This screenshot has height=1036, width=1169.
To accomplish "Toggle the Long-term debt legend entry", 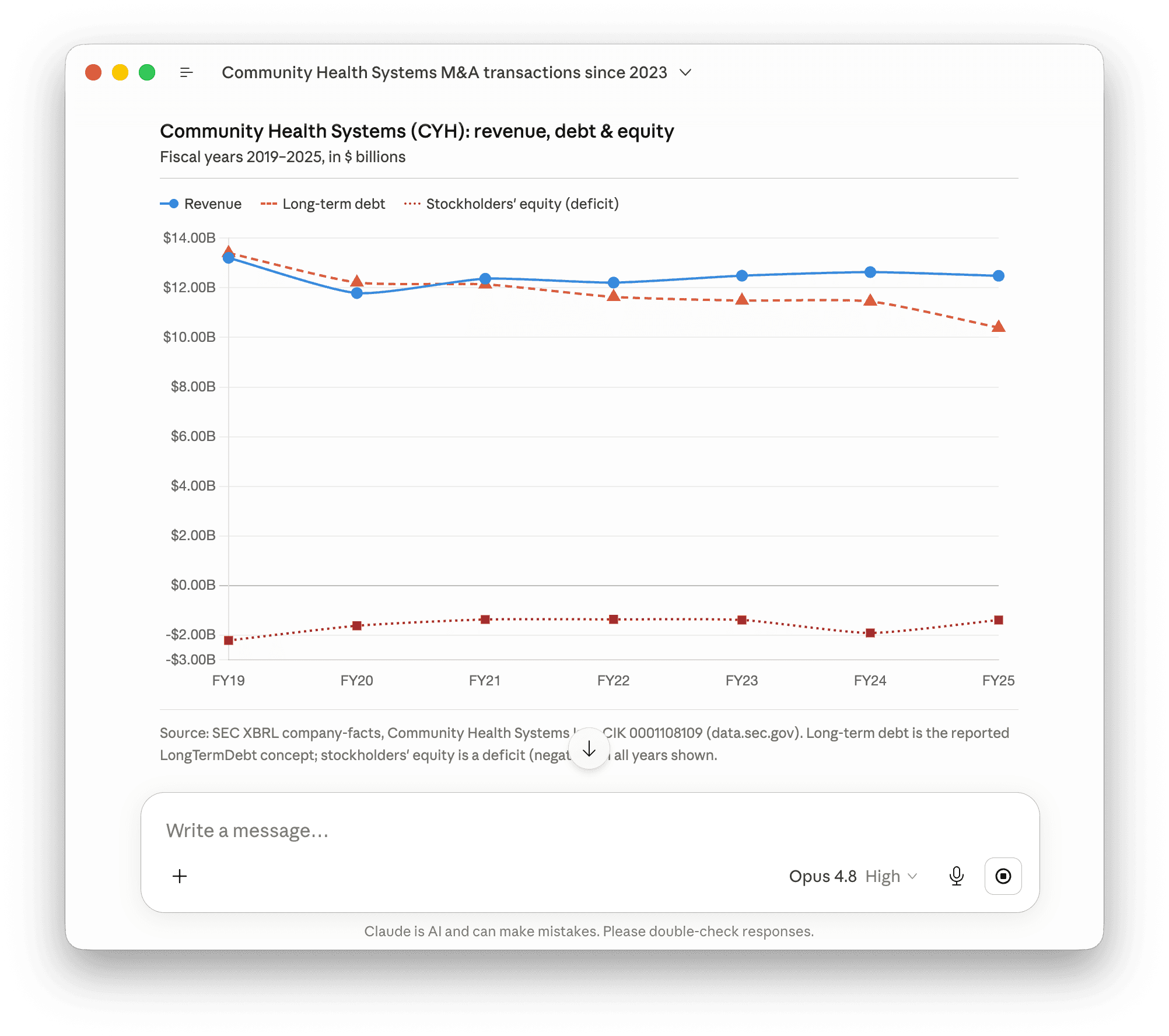I will (x=323, y=204).
